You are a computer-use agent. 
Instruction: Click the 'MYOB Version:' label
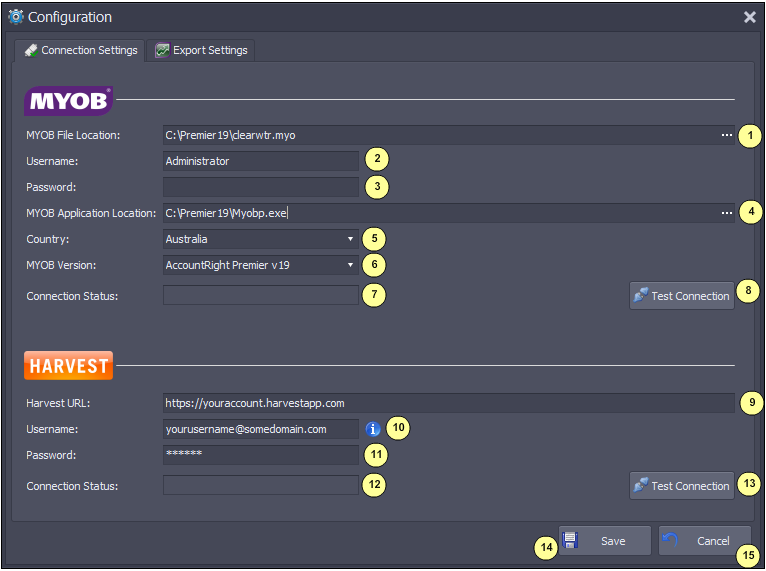click(x=61, y=265)
